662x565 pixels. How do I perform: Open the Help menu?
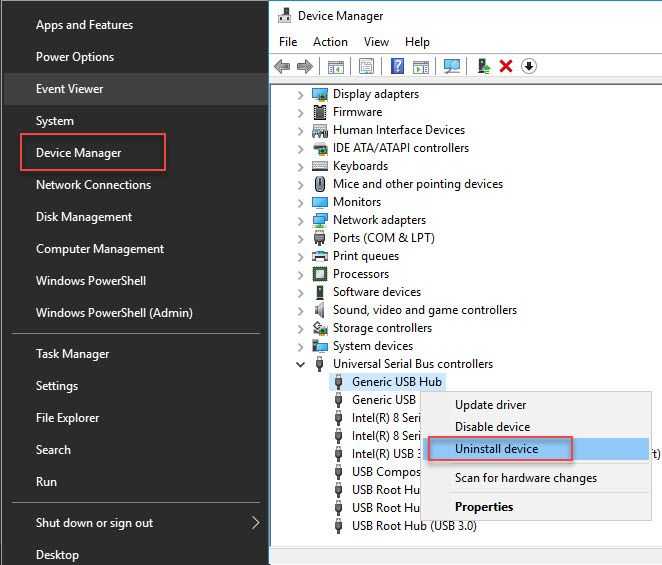pos(417,42)
